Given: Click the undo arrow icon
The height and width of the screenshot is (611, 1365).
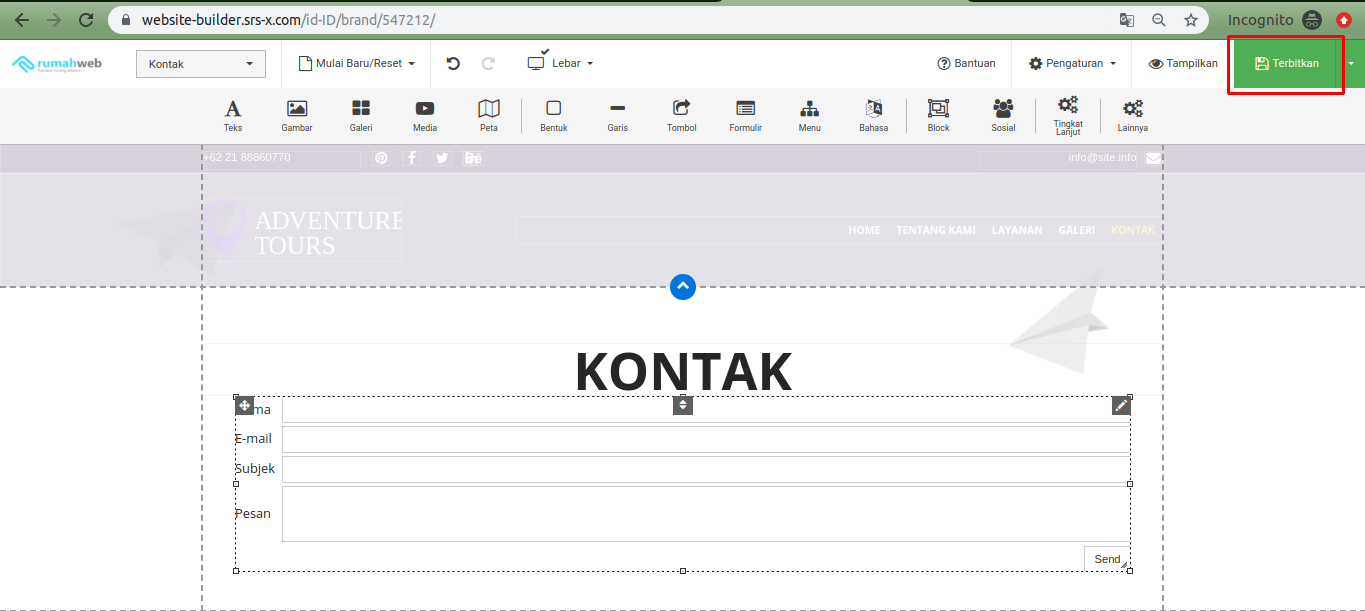Looking at the screenshot, I should pos(453,63).
